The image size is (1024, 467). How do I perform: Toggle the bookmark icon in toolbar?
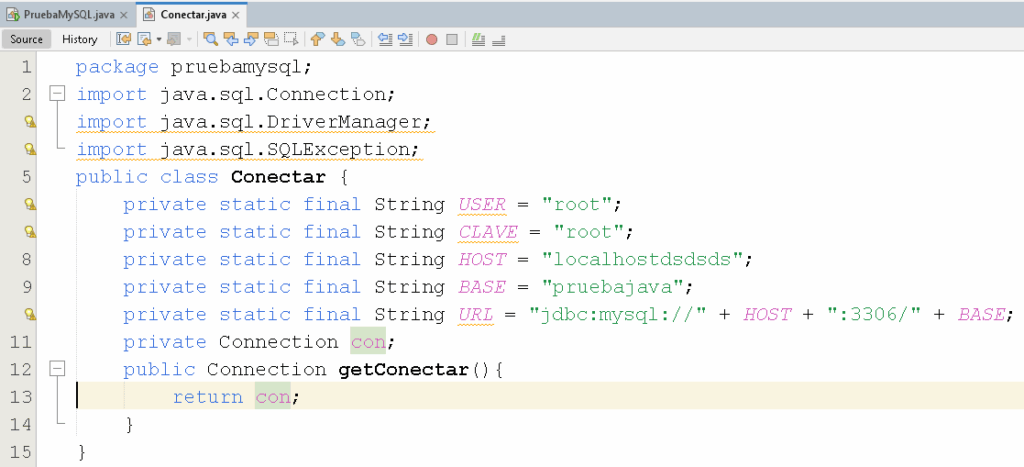(358, 39)
